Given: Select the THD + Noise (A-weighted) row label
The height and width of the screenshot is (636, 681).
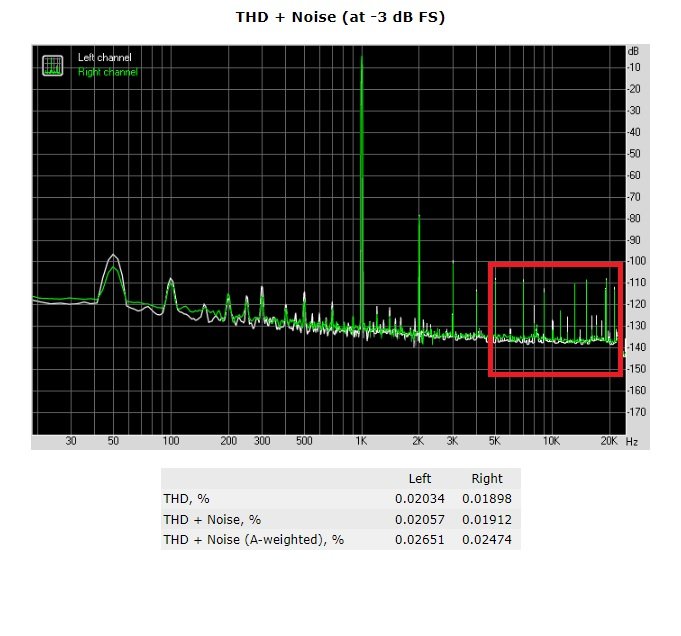Looking at the screenshot, I should (253, 540).
